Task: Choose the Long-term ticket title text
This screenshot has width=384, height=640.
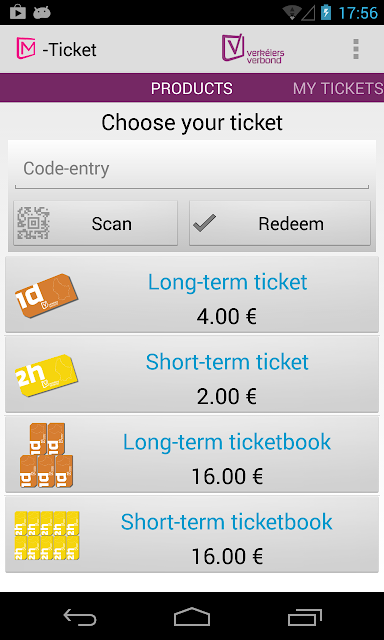Action: click(227, 282)
